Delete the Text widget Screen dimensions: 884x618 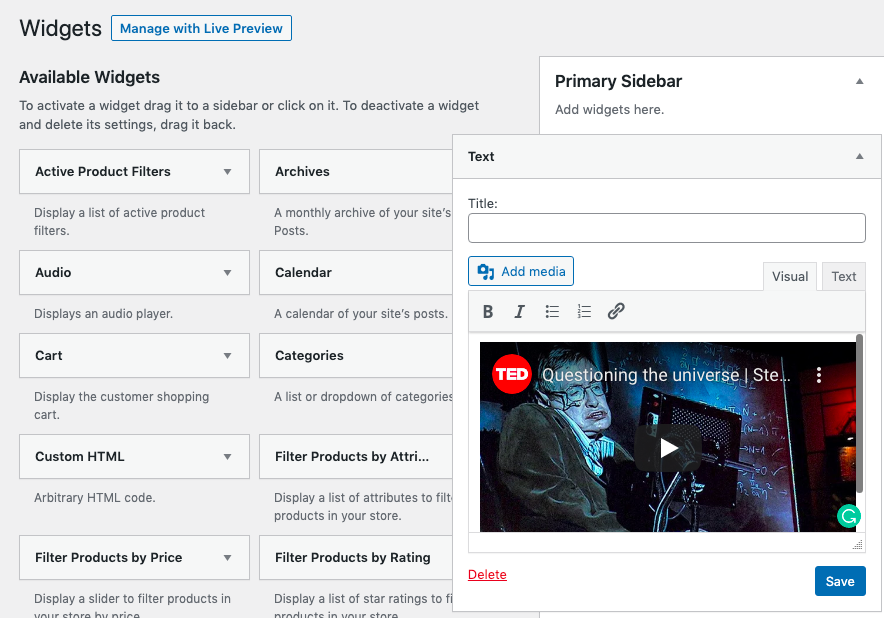click(x=487, y=575)
